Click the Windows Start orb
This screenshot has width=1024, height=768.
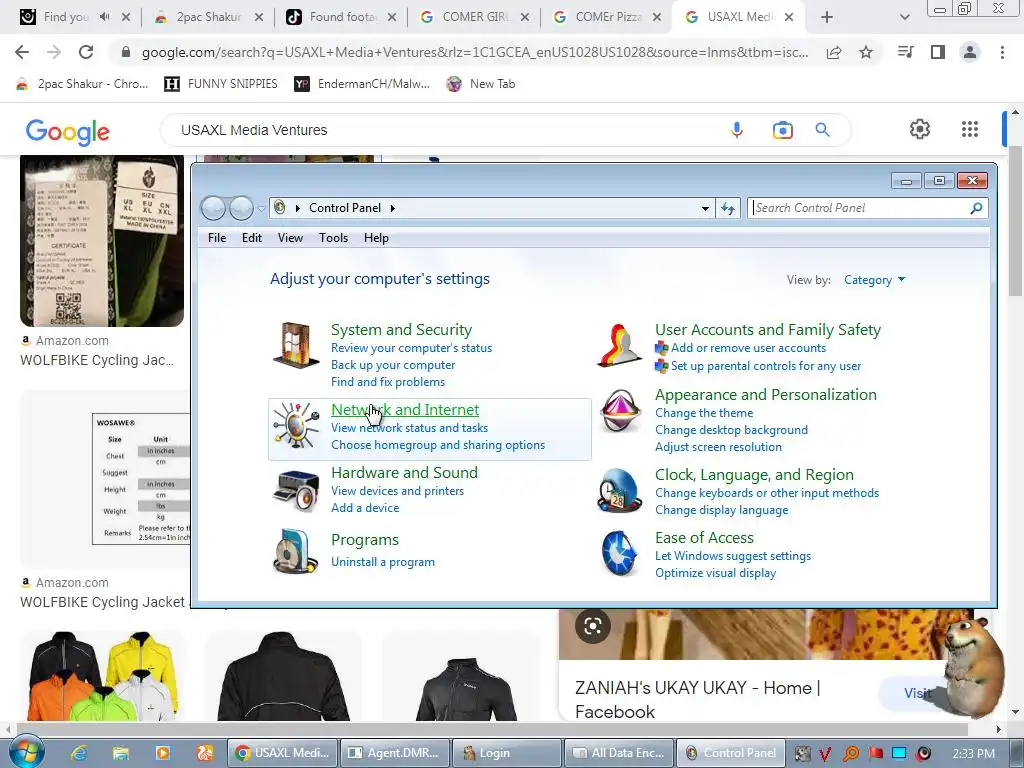[x=27, y=752]
